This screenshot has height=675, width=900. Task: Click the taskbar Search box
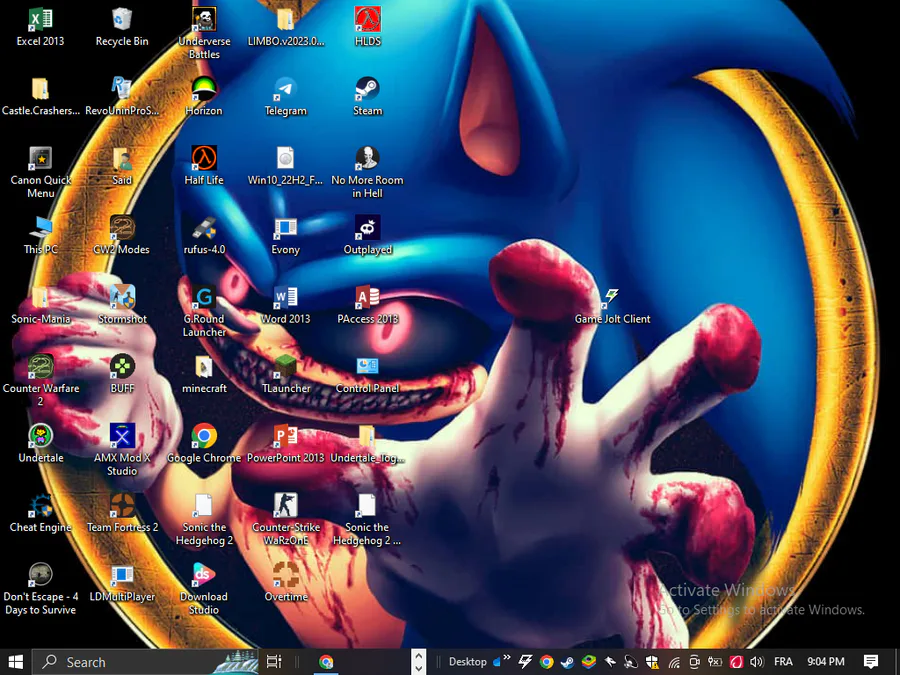click(145, 662)
